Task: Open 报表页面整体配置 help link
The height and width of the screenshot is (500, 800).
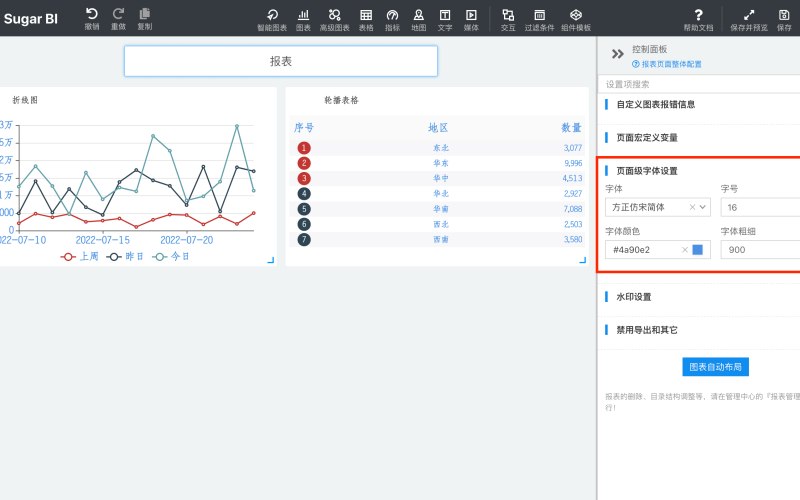Action: tap(667, 64)
